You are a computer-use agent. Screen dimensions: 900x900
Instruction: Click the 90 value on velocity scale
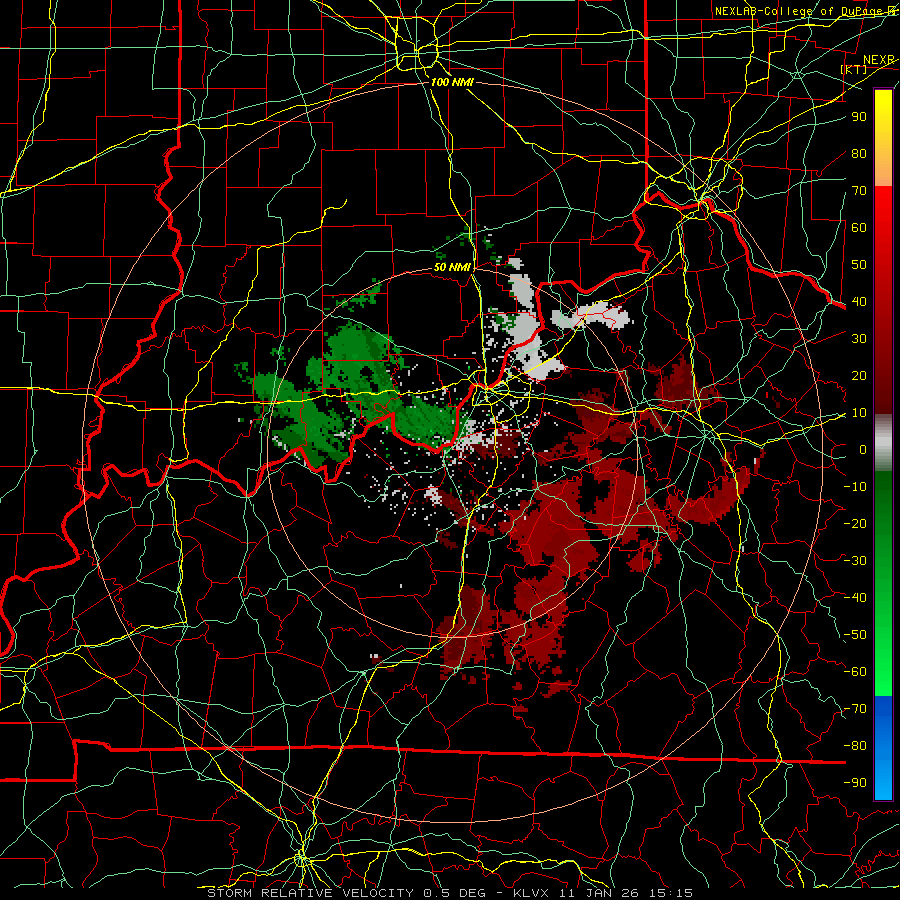(x=859, y=117)
